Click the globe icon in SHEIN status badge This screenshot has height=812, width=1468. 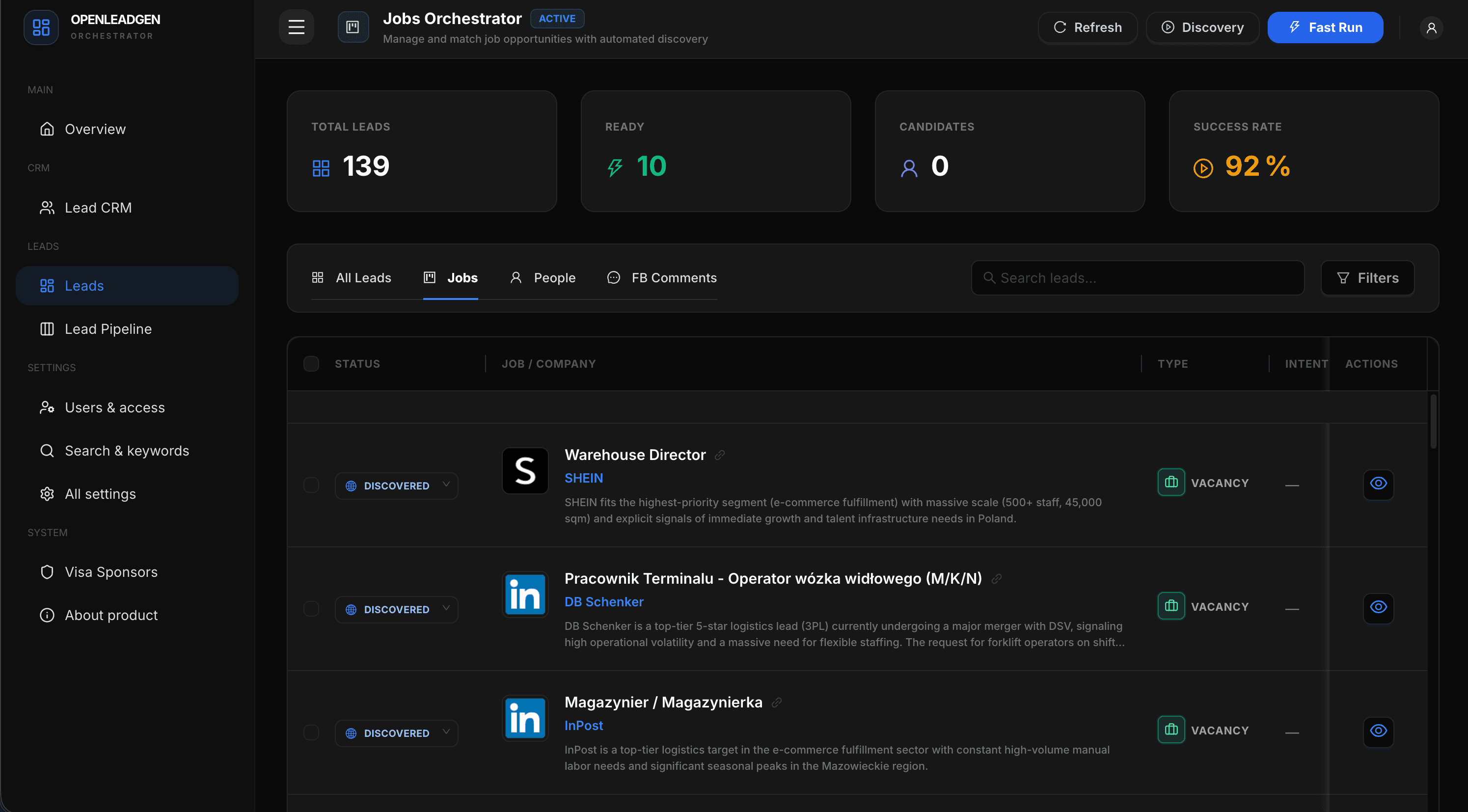tap(351, 486)
